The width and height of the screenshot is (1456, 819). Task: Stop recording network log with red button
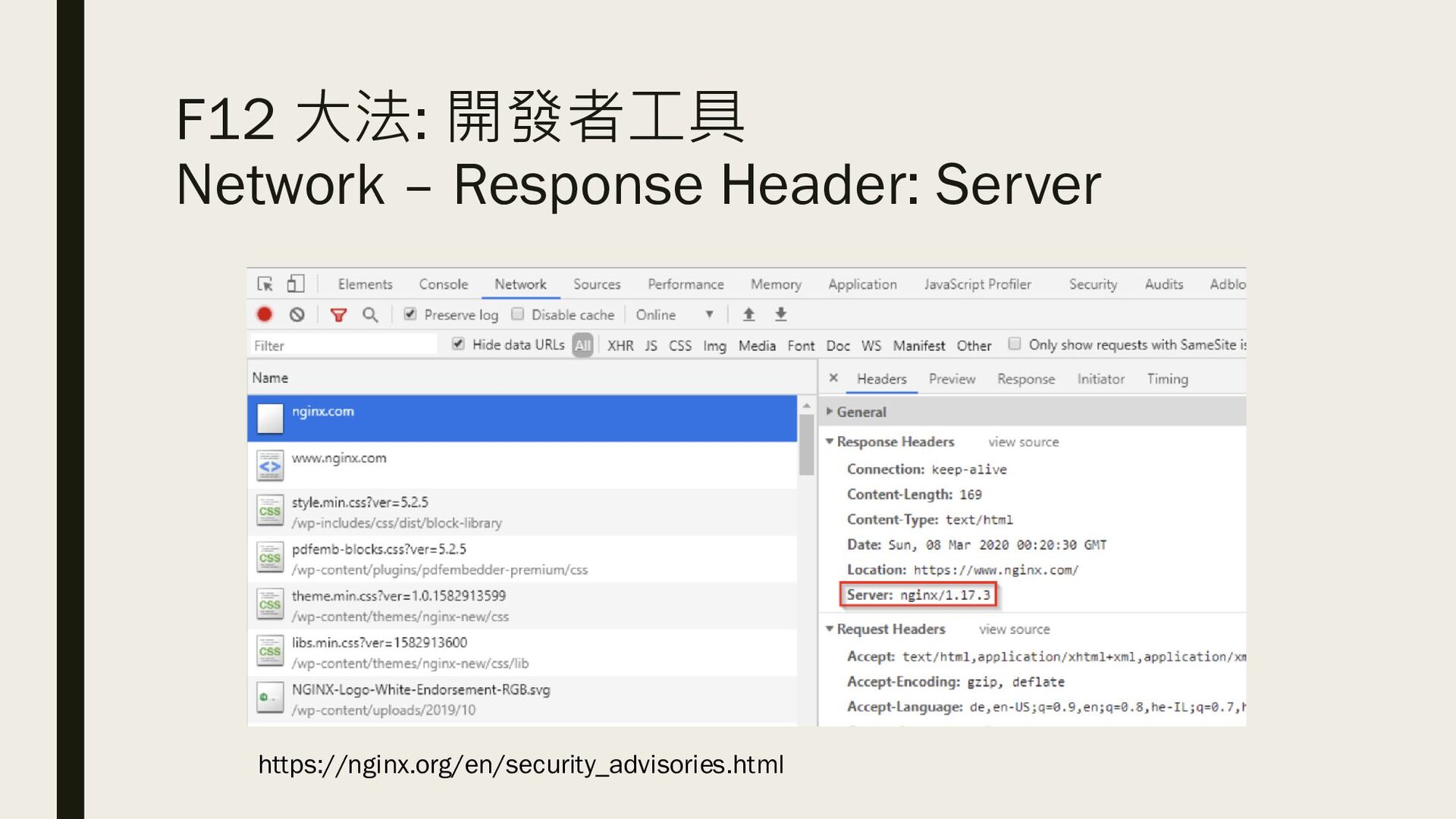[265, 315]
